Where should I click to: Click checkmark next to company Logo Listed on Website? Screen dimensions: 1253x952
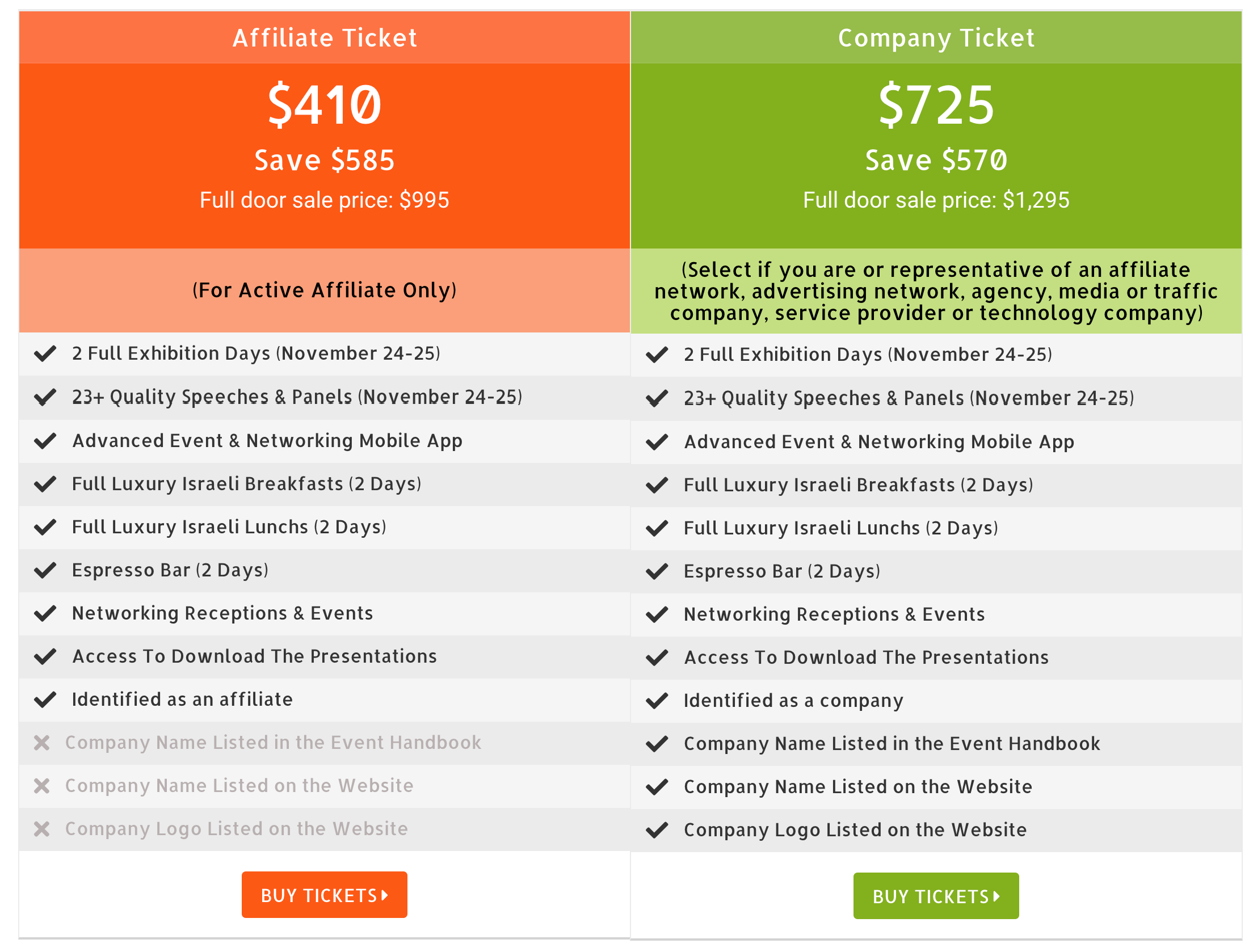(x=657, y=830)
